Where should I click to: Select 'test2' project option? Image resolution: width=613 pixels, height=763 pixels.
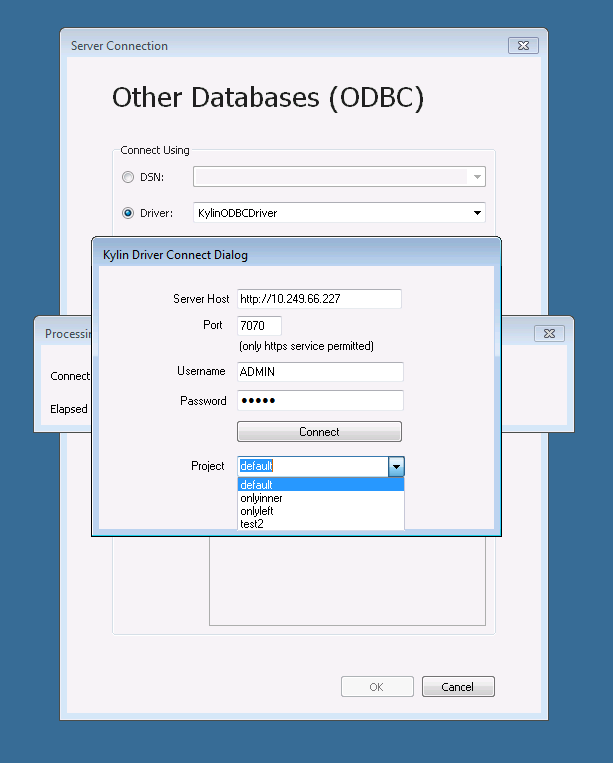pyautogui.click(x=320, y=523)
